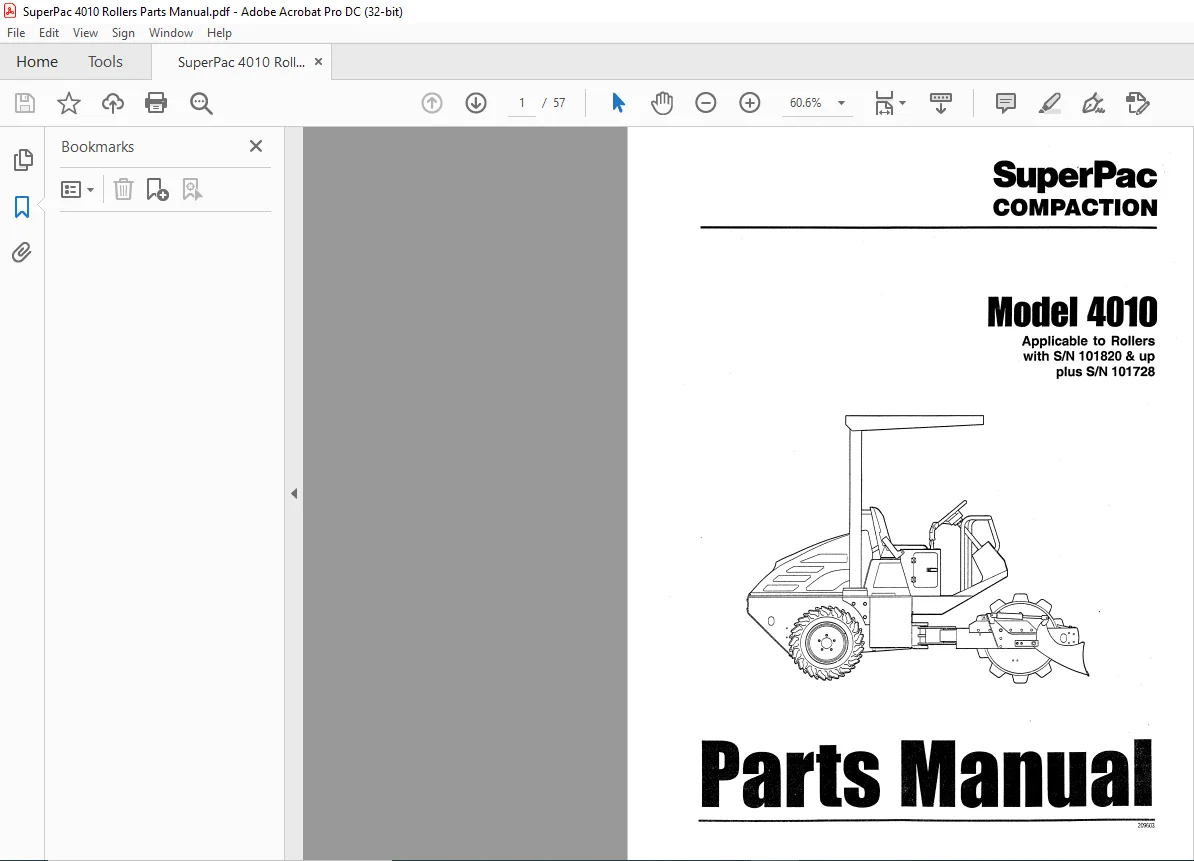
Task: Collapse the navigation pane arrow
Action: tap(294, 493)
